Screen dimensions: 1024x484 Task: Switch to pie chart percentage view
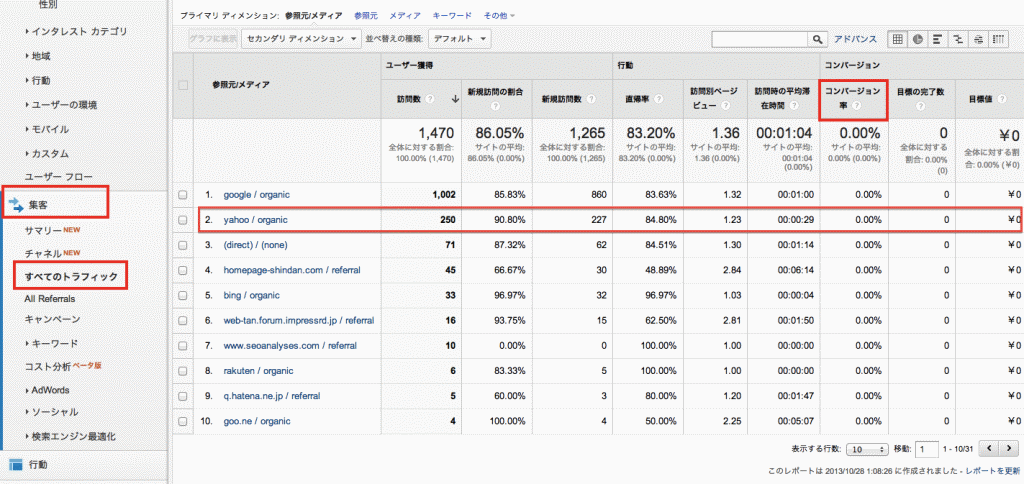pos(917,39)
